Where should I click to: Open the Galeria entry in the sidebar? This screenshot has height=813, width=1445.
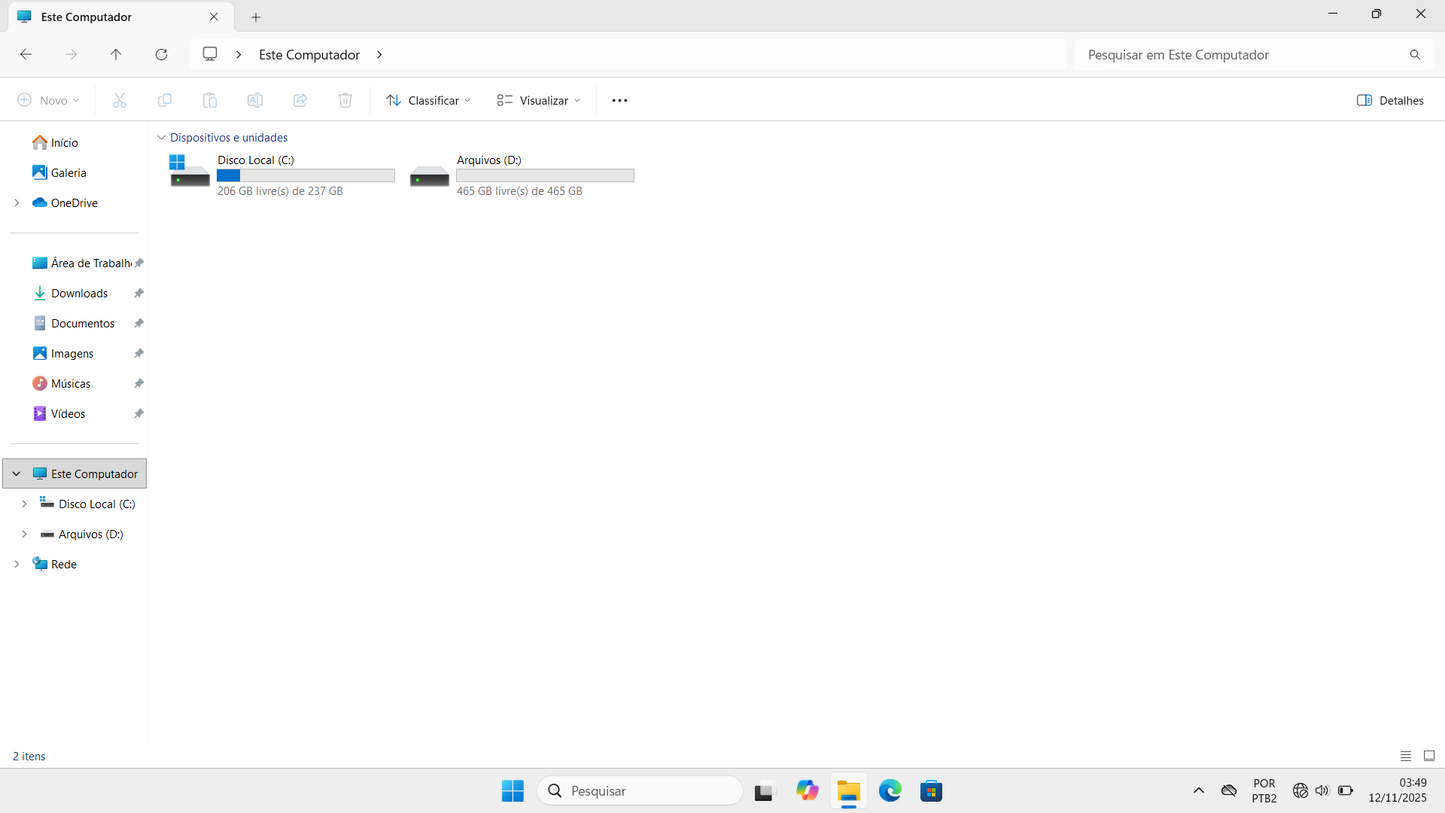67,172
